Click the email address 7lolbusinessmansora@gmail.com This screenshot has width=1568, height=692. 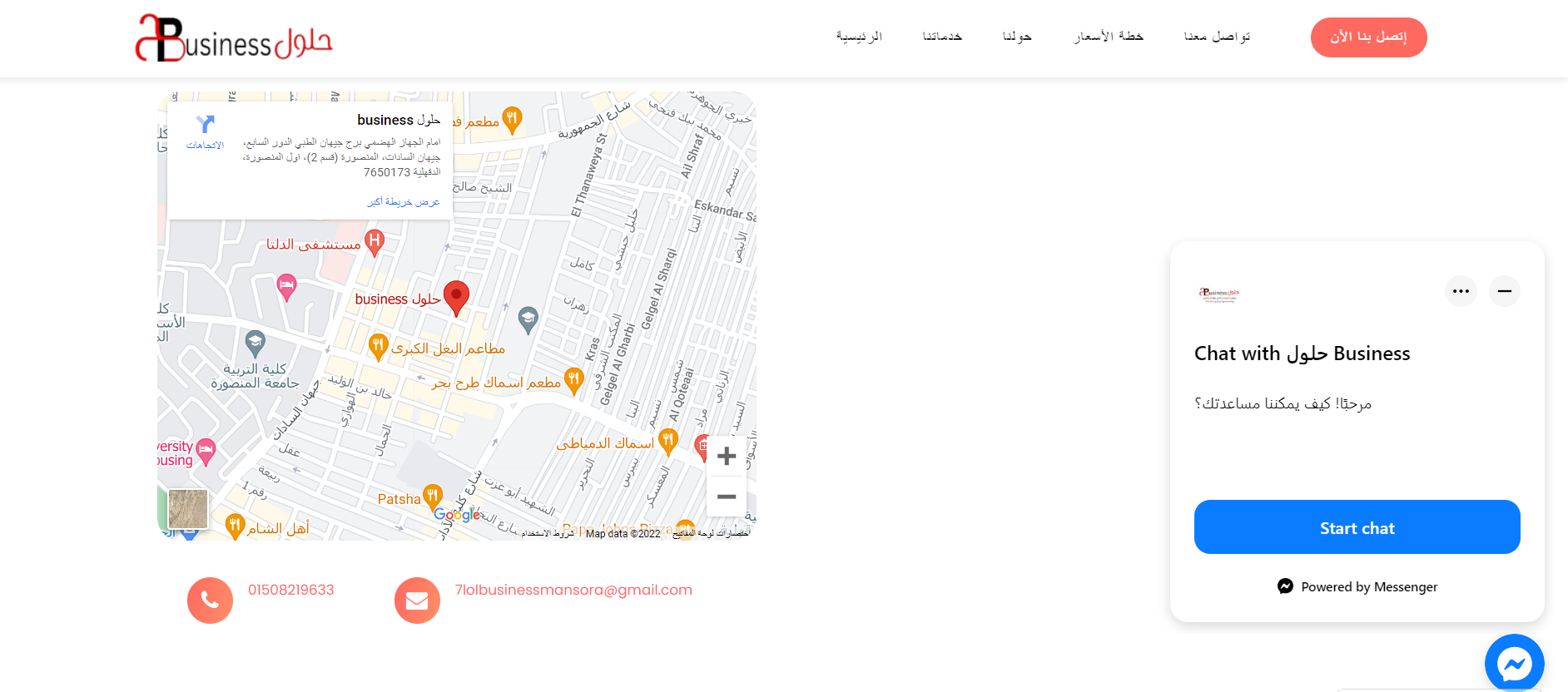[573, 590]
